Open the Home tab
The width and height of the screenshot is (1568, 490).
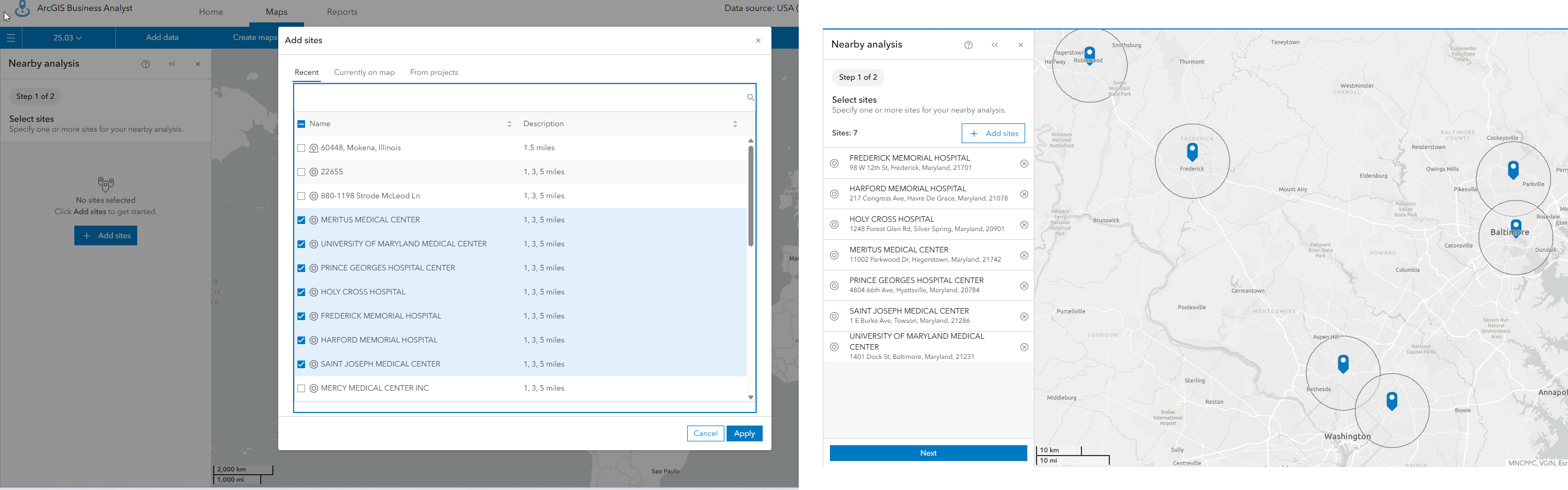tap(211, 12)
